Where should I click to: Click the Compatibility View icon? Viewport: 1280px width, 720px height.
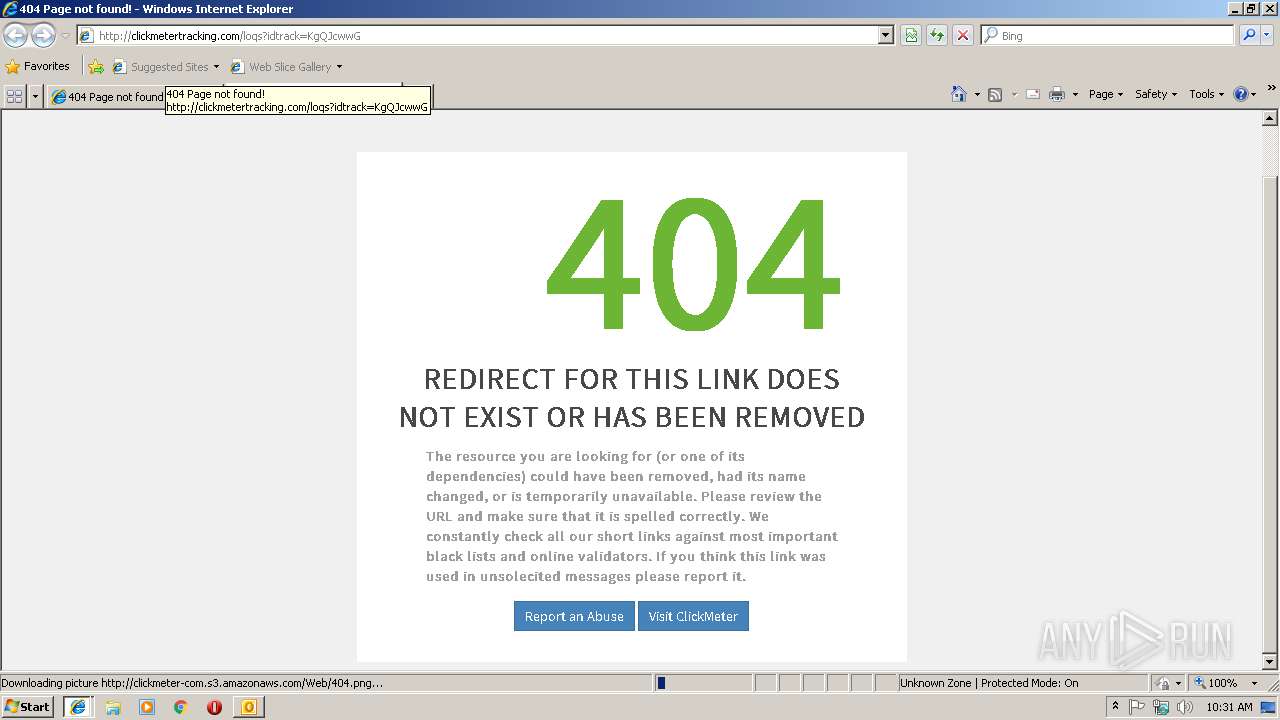[x=911, y=35]
